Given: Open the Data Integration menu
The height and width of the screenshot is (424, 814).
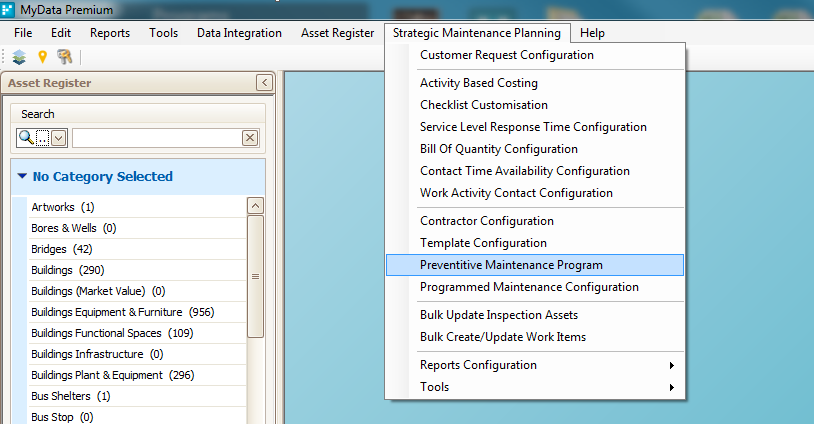Looking at the screenshot, I should tap(239, 33).
